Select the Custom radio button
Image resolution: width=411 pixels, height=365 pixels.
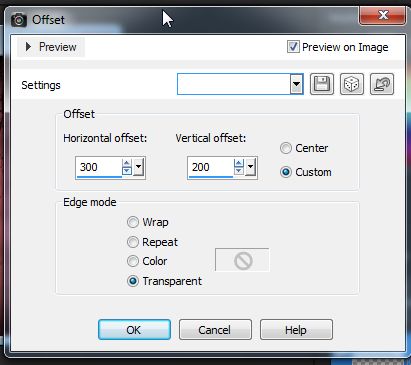[286, 172]
